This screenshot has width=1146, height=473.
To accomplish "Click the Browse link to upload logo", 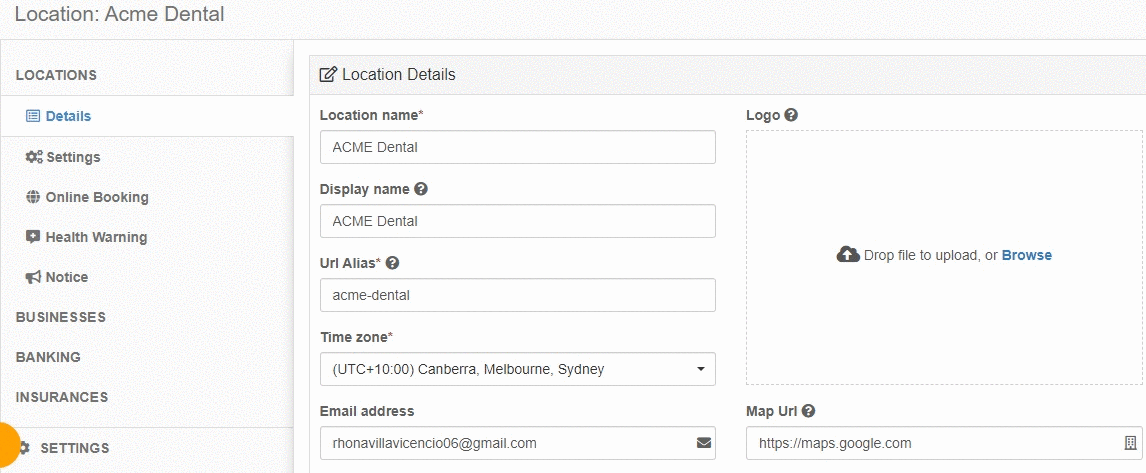I will pyautogui.click(x=1027, y=255).
